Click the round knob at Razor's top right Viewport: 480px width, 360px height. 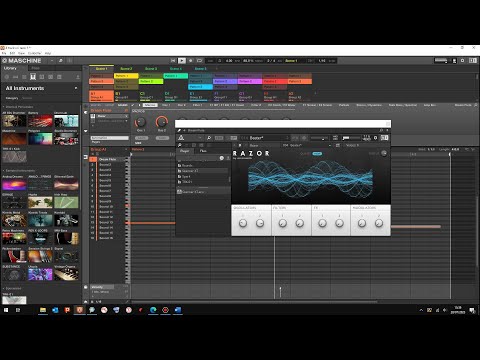(x=384, y=153)
